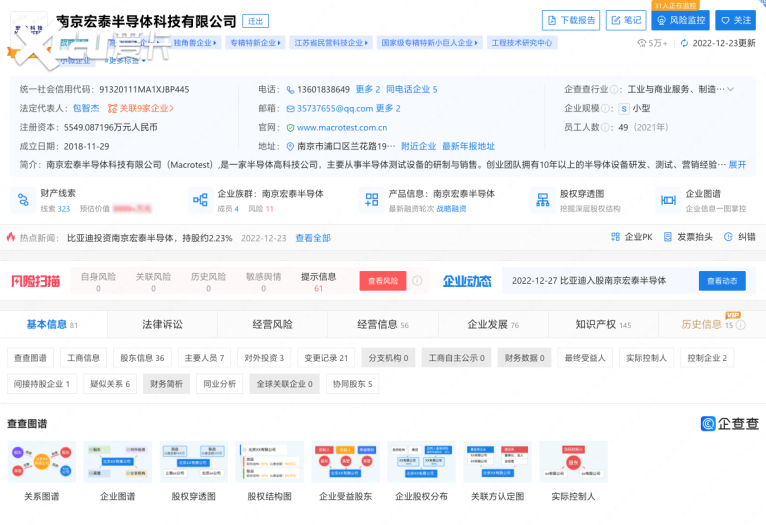Click 纠错 error correction
The image size is (766, 525).
coord(740,237)
